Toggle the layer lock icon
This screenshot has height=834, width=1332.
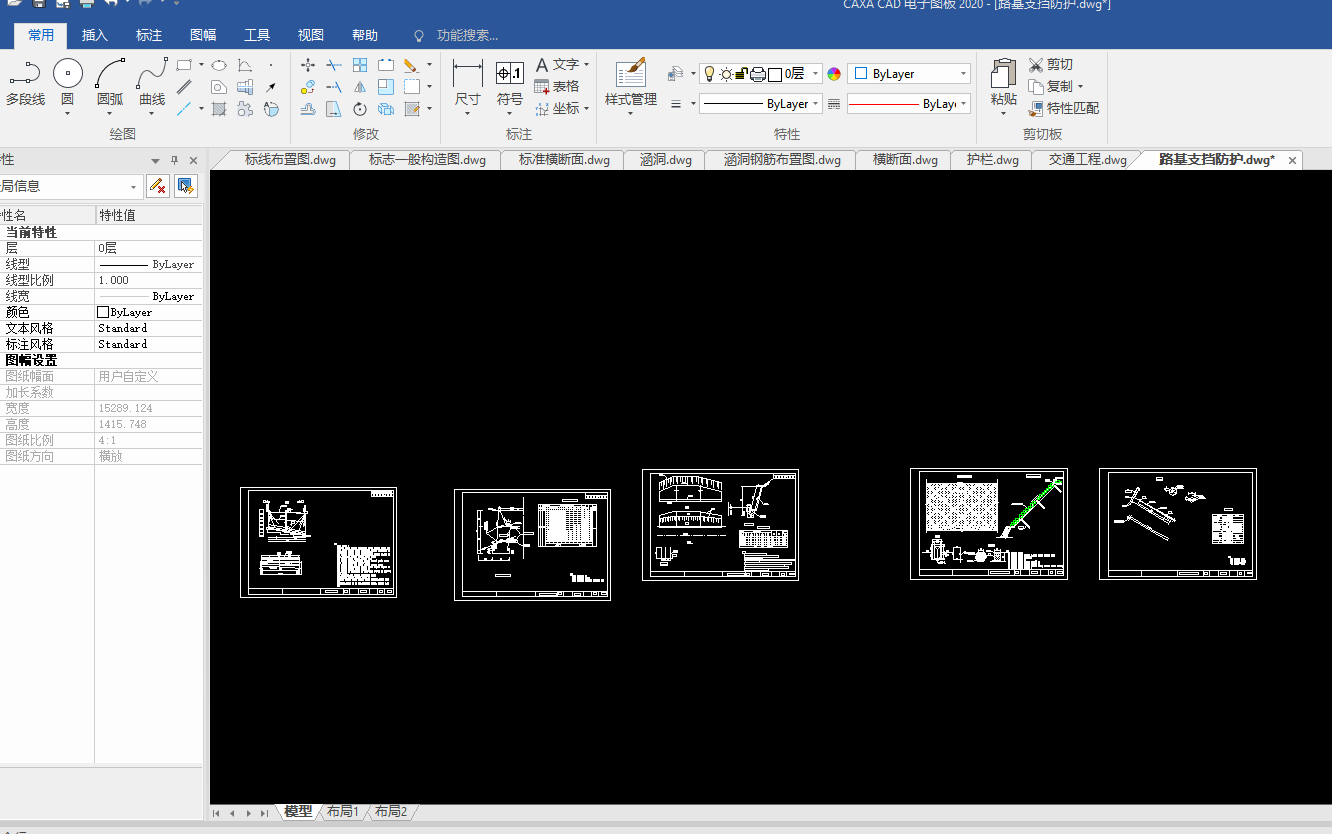tap(742, 74)
